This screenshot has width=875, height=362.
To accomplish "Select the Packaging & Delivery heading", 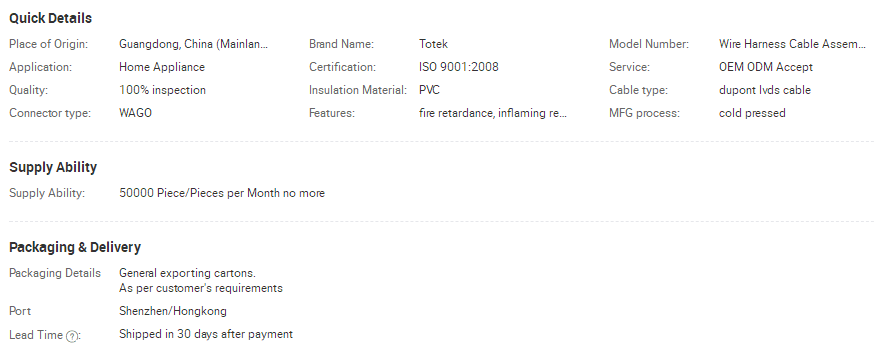I will [75, 247].
